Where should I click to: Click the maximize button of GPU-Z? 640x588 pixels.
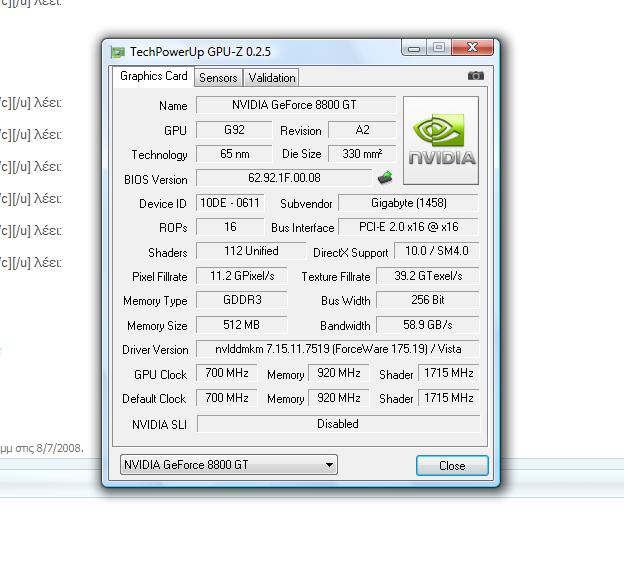click(439, 48)
